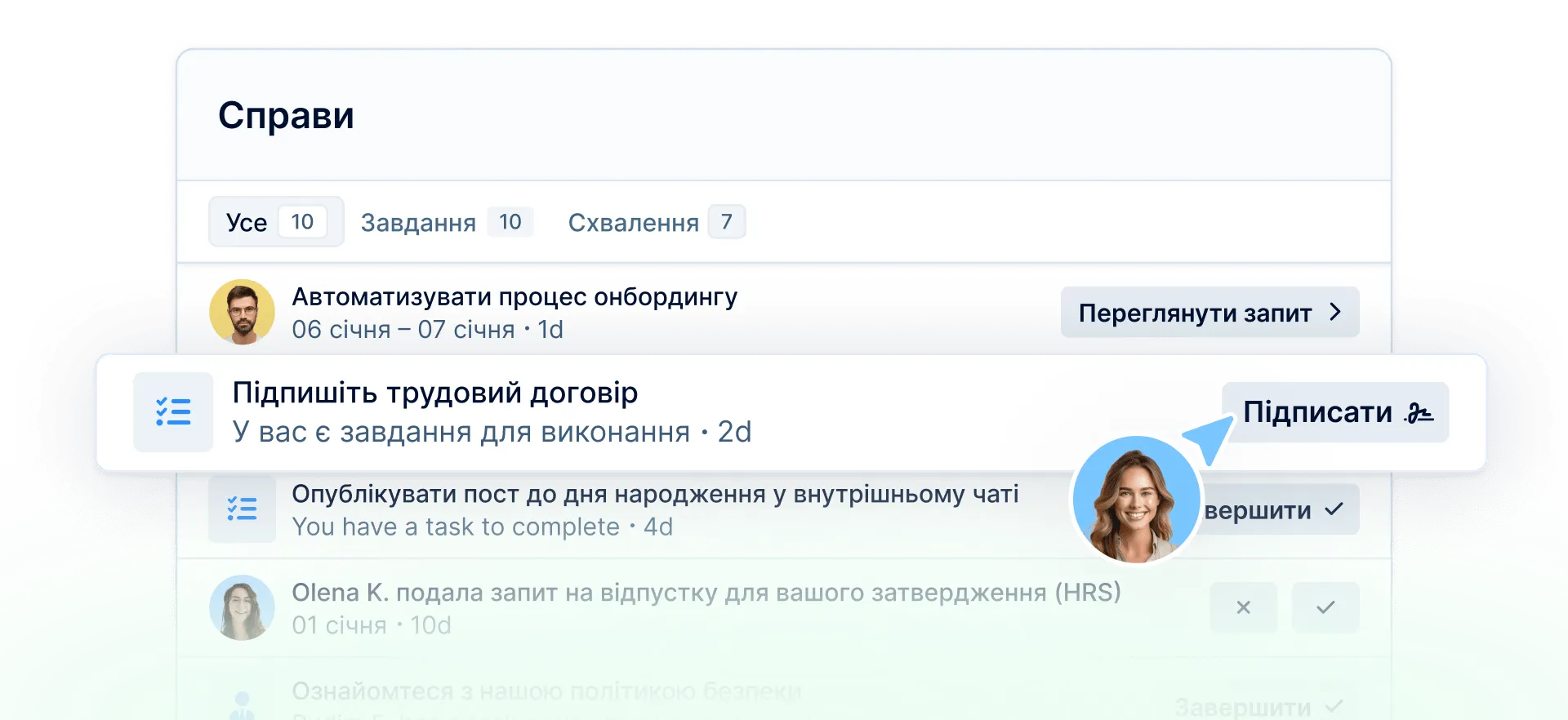The width and height of the screenshot is (1568, 720).
Task: Click the 01 січня · 10d date text
Action: tap(372, 625)
